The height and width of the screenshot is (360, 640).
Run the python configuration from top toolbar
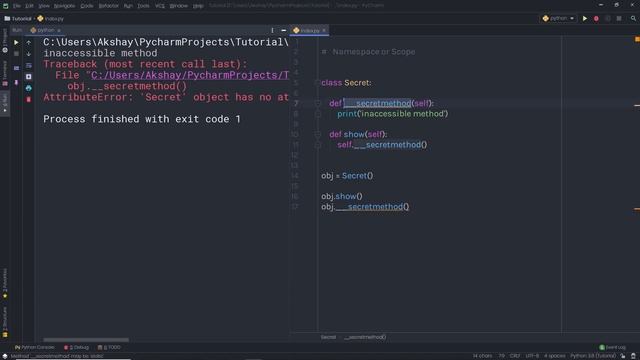584,18
